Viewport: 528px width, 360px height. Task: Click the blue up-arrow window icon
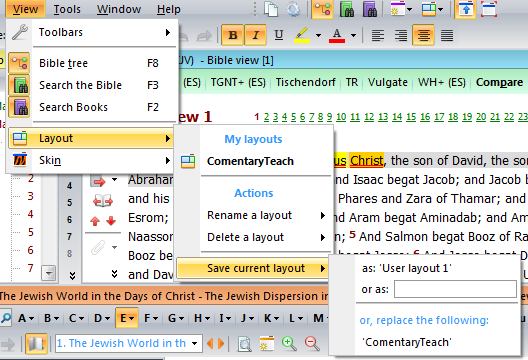click(465, 9)
